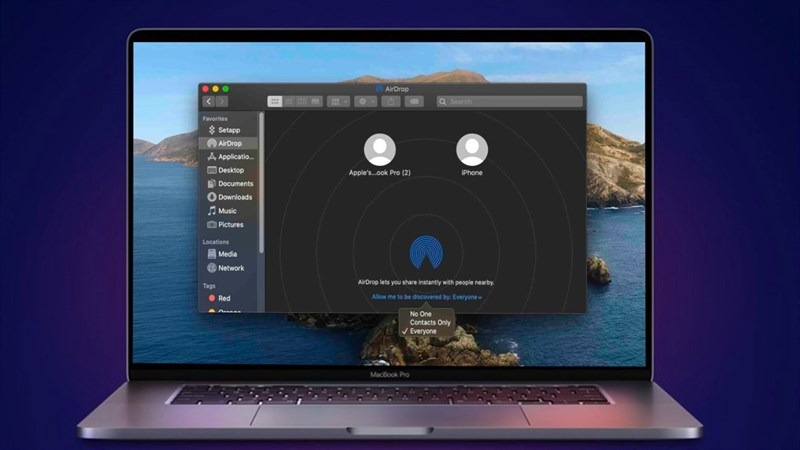Switch to gallery view
This screenshot has width=800, height=450.
316,102
